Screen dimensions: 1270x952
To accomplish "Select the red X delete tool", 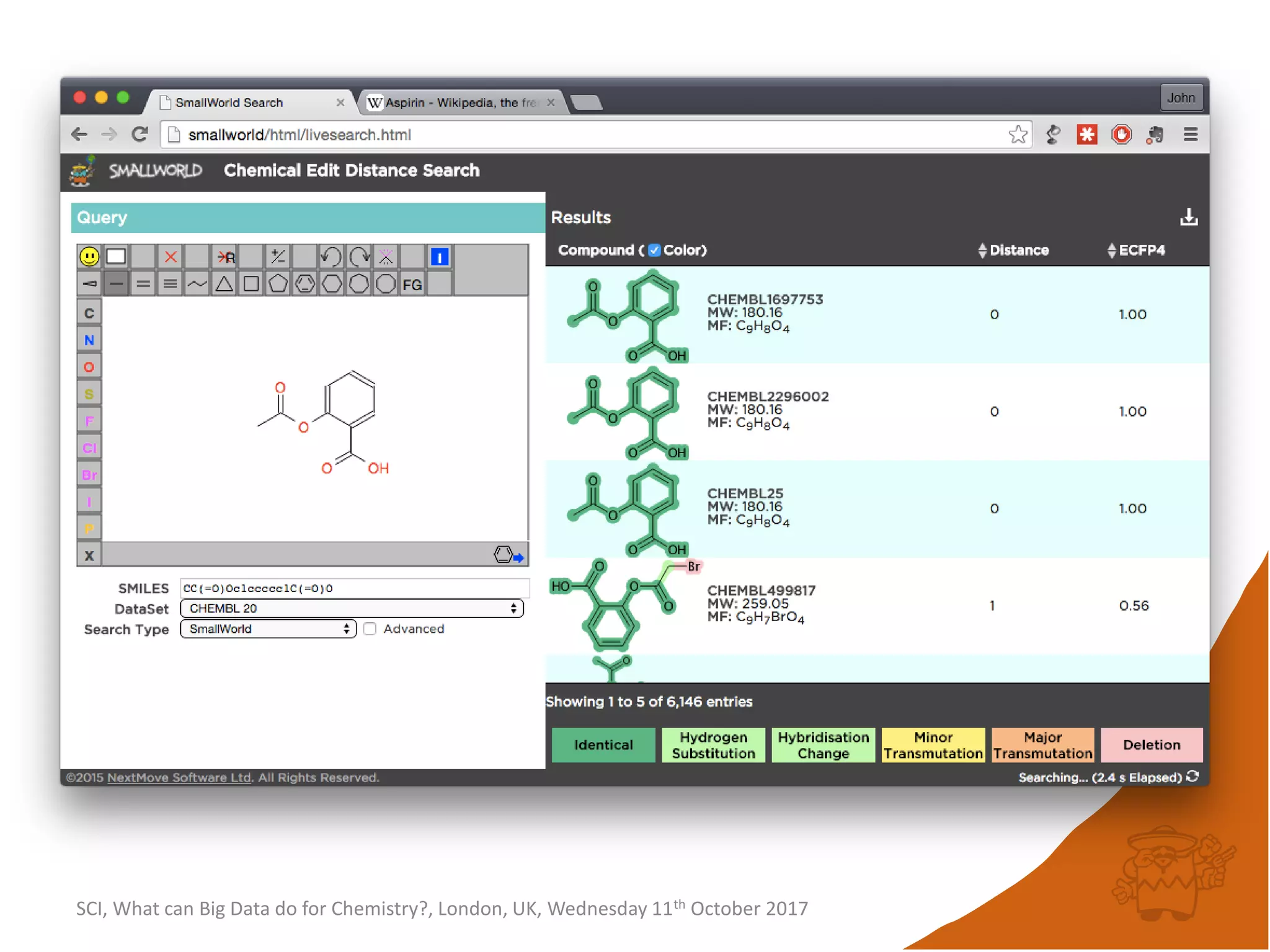I will coord(171,257).
